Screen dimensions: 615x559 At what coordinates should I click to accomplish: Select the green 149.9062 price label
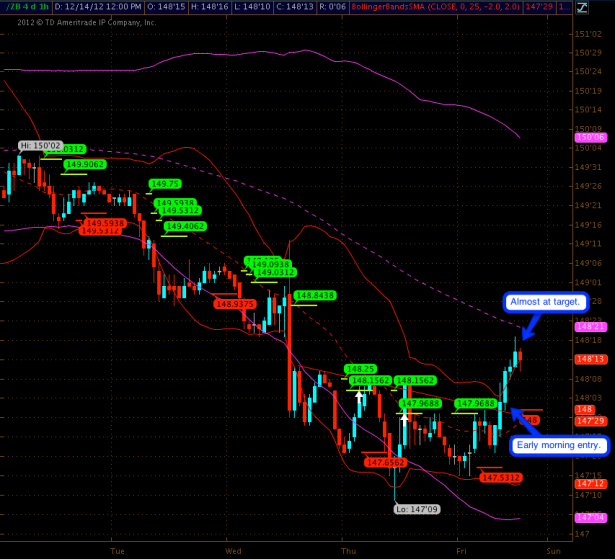coord(85,164)
